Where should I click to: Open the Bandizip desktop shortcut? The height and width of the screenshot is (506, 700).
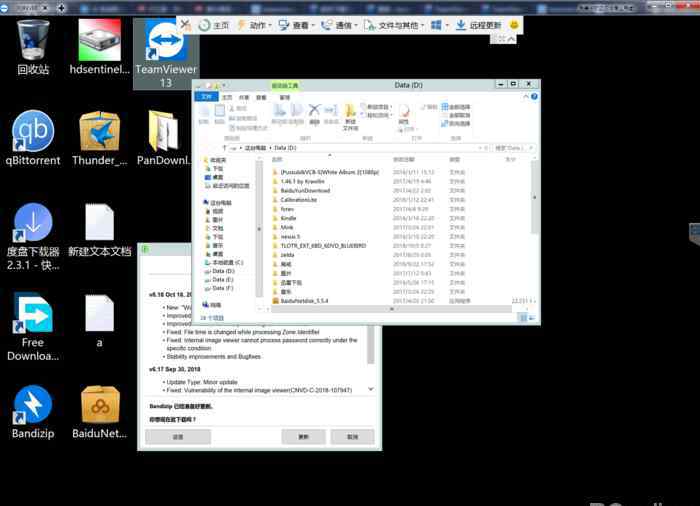(33, 412)
